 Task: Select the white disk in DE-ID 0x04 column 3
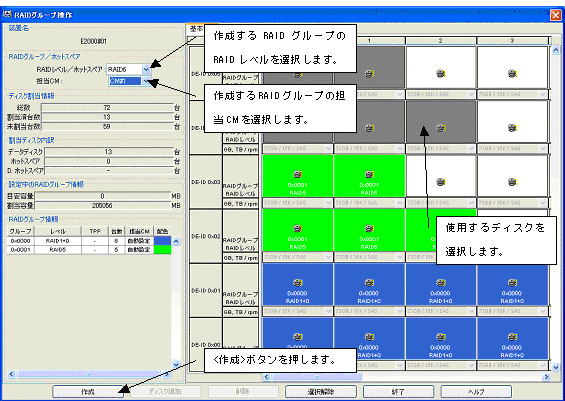(512, 122)
